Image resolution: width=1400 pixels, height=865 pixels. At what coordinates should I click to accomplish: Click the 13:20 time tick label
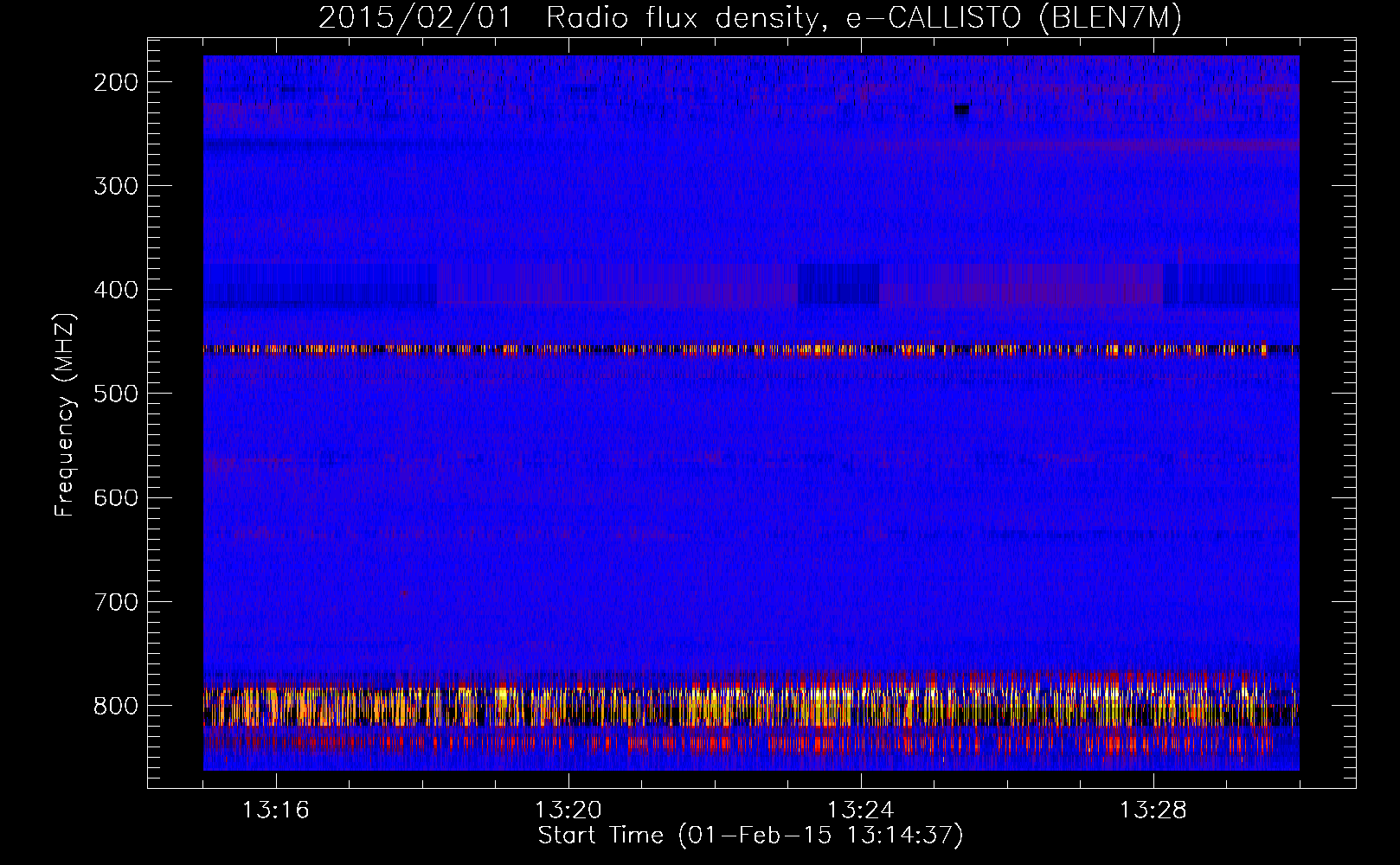tap(568, 811)
